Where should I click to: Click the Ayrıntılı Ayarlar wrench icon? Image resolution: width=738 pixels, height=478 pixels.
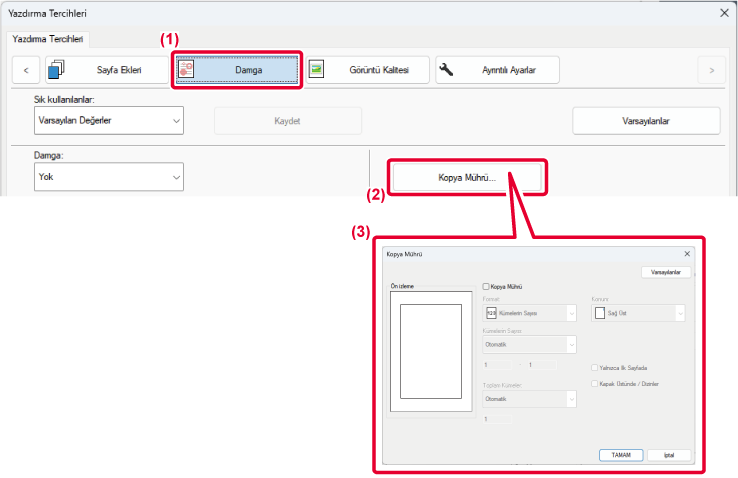pyautogui.click(x=447, y=69)
